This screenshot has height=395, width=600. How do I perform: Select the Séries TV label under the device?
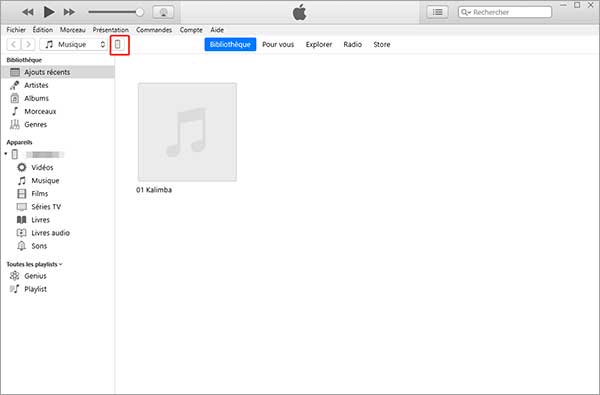[x=46, y=207]
